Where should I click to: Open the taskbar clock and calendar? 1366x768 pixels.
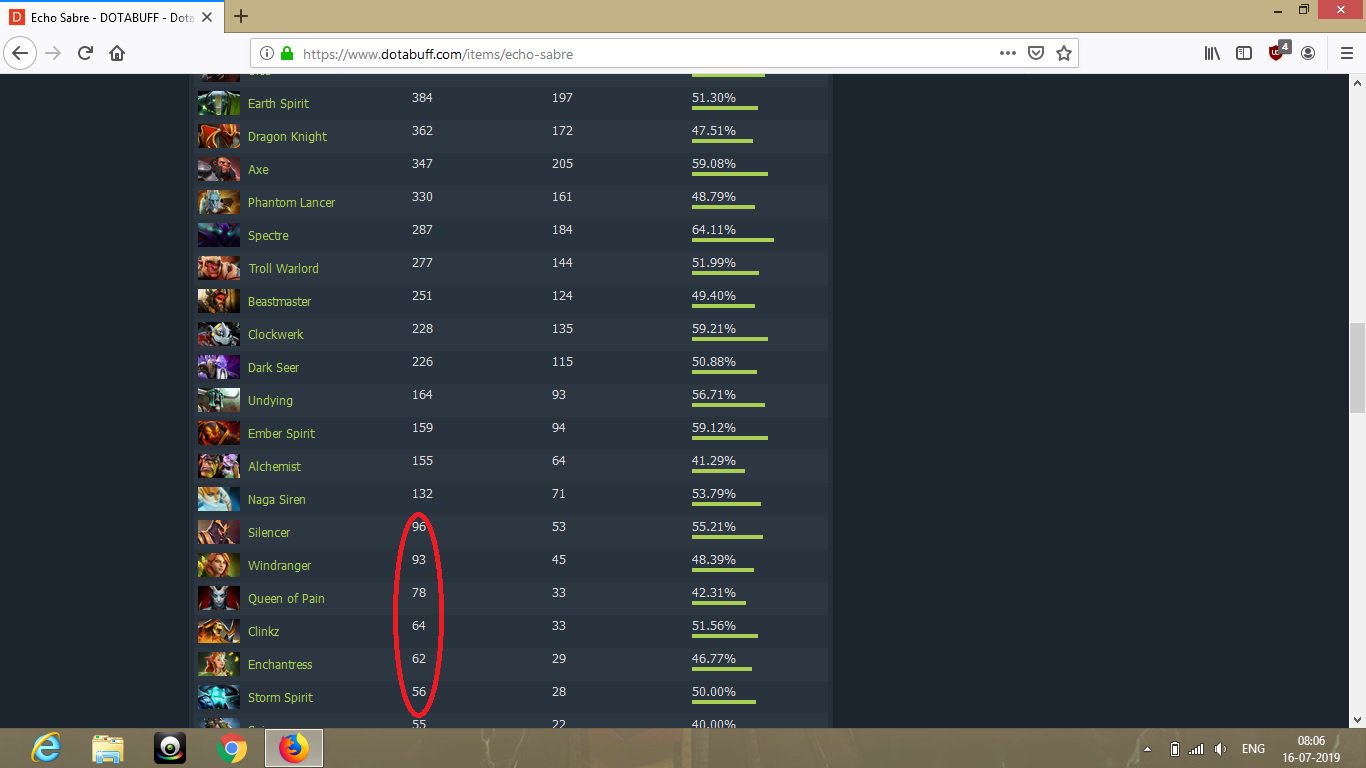point(1311,749)
